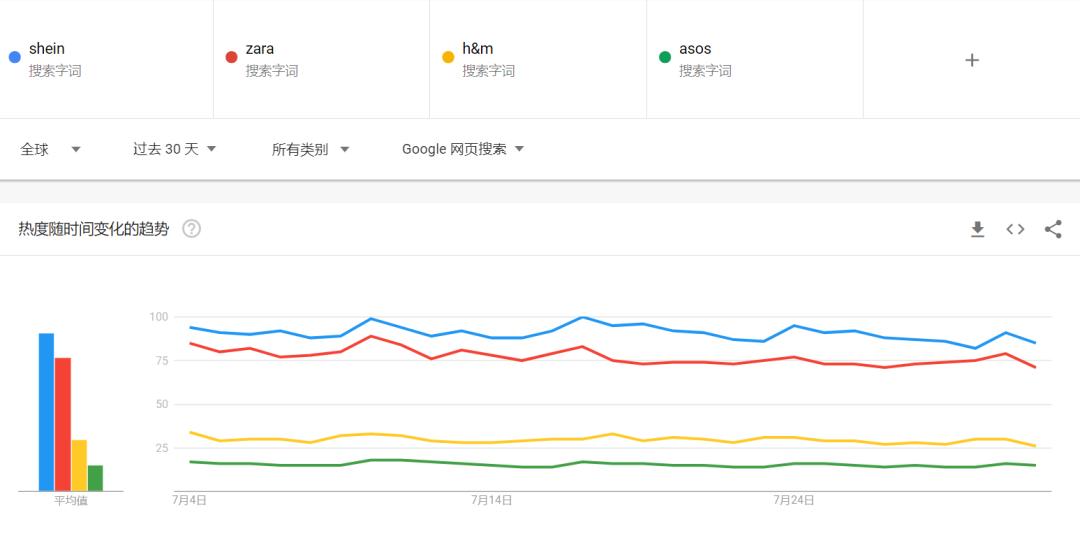Add a new comparison term
This screenshot has height=538, width=1080.
971,60
